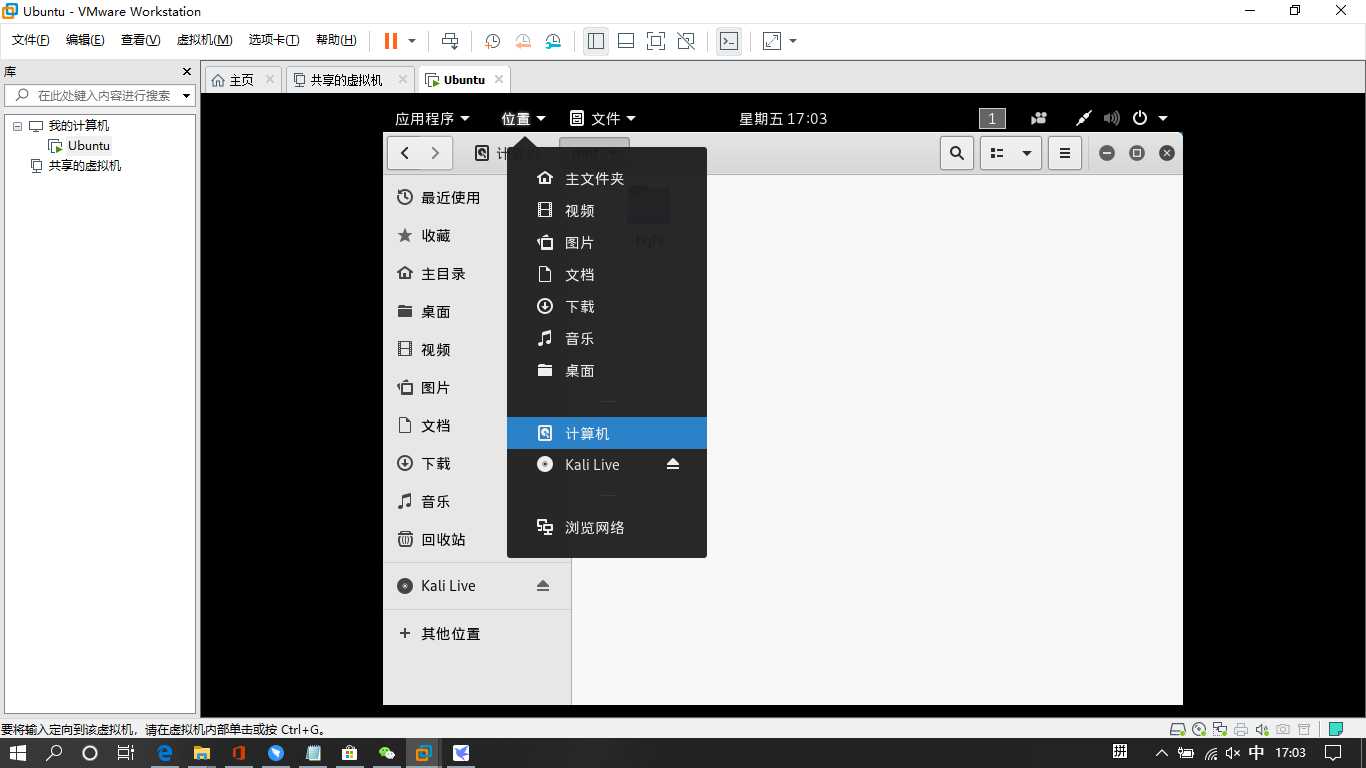Close the library panel

click(x=187, y=72)
